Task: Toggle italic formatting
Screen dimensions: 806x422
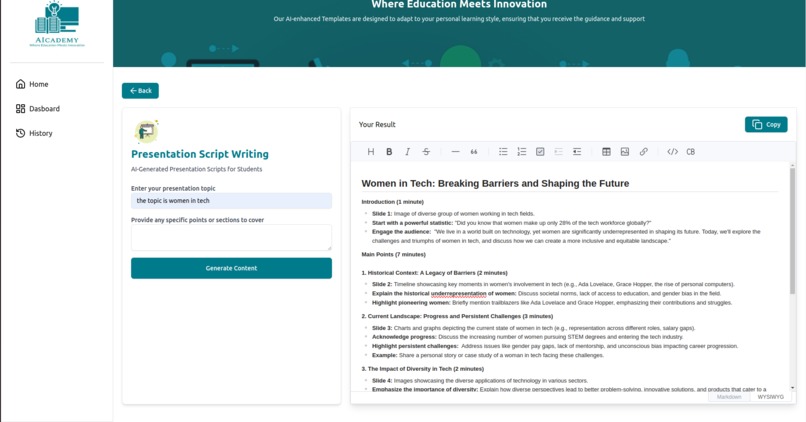Action: click(408, 152)
